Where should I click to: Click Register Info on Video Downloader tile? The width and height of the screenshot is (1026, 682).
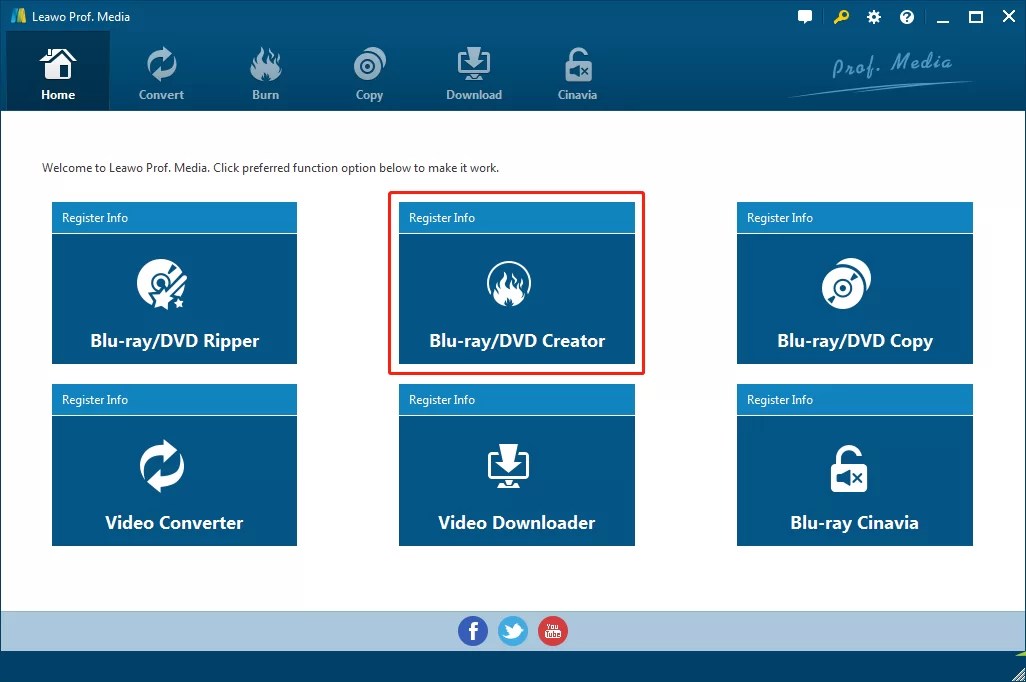coord(441,400)
